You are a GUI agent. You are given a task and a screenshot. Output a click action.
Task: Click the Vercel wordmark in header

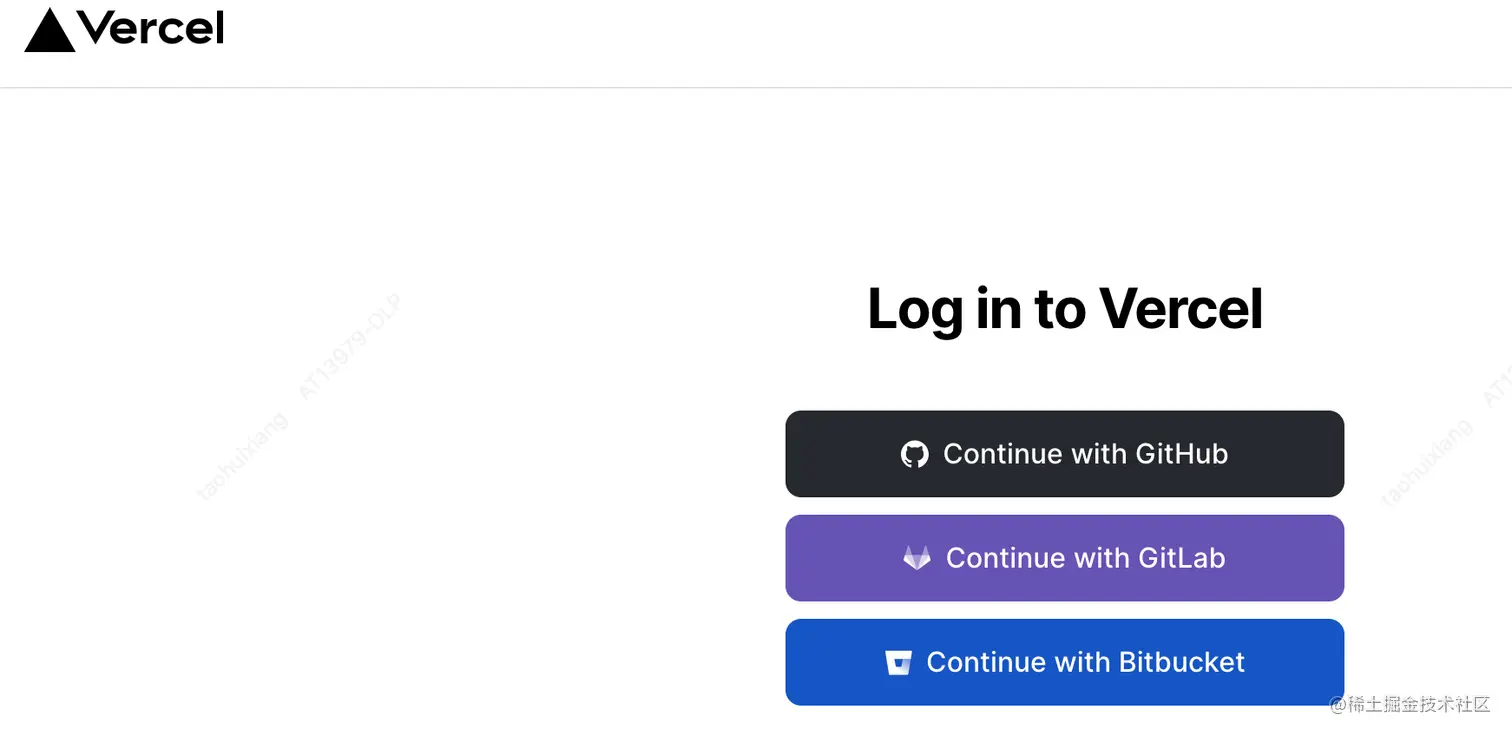click(x=150, y=29)
